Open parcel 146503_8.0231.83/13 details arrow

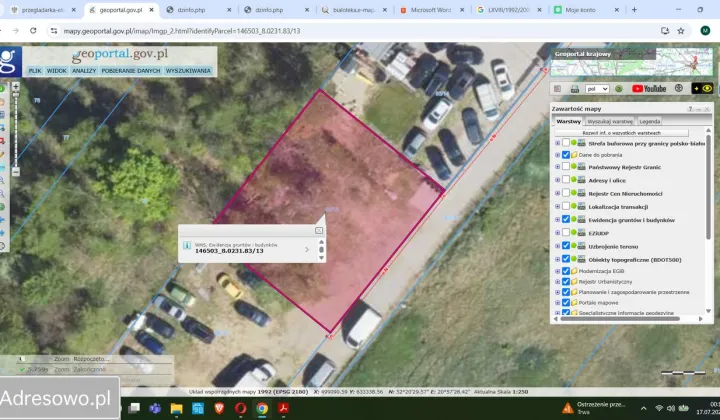307,249
